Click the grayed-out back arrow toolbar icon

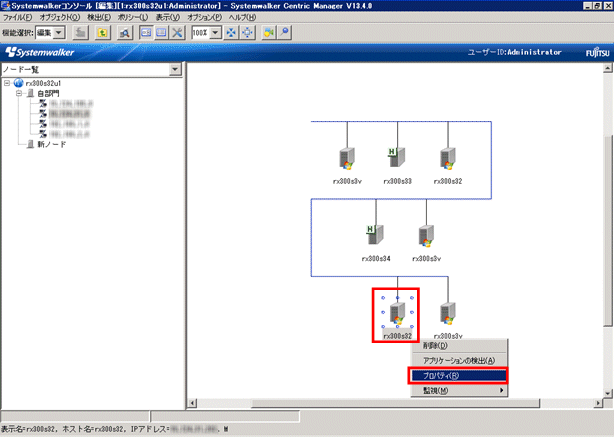[81, 33]
